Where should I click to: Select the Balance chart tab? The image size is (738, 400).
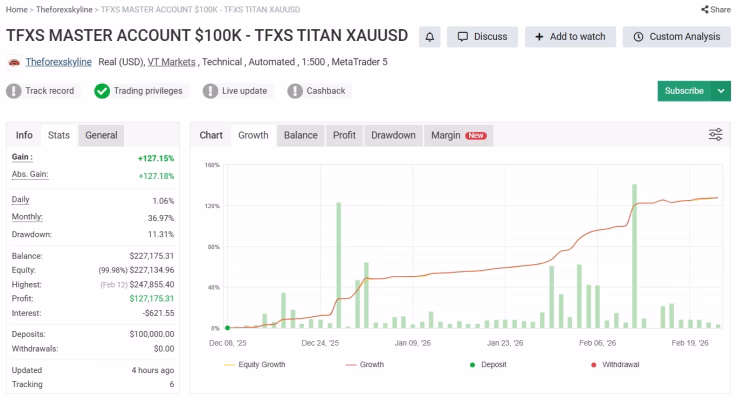tap(301, 136)
